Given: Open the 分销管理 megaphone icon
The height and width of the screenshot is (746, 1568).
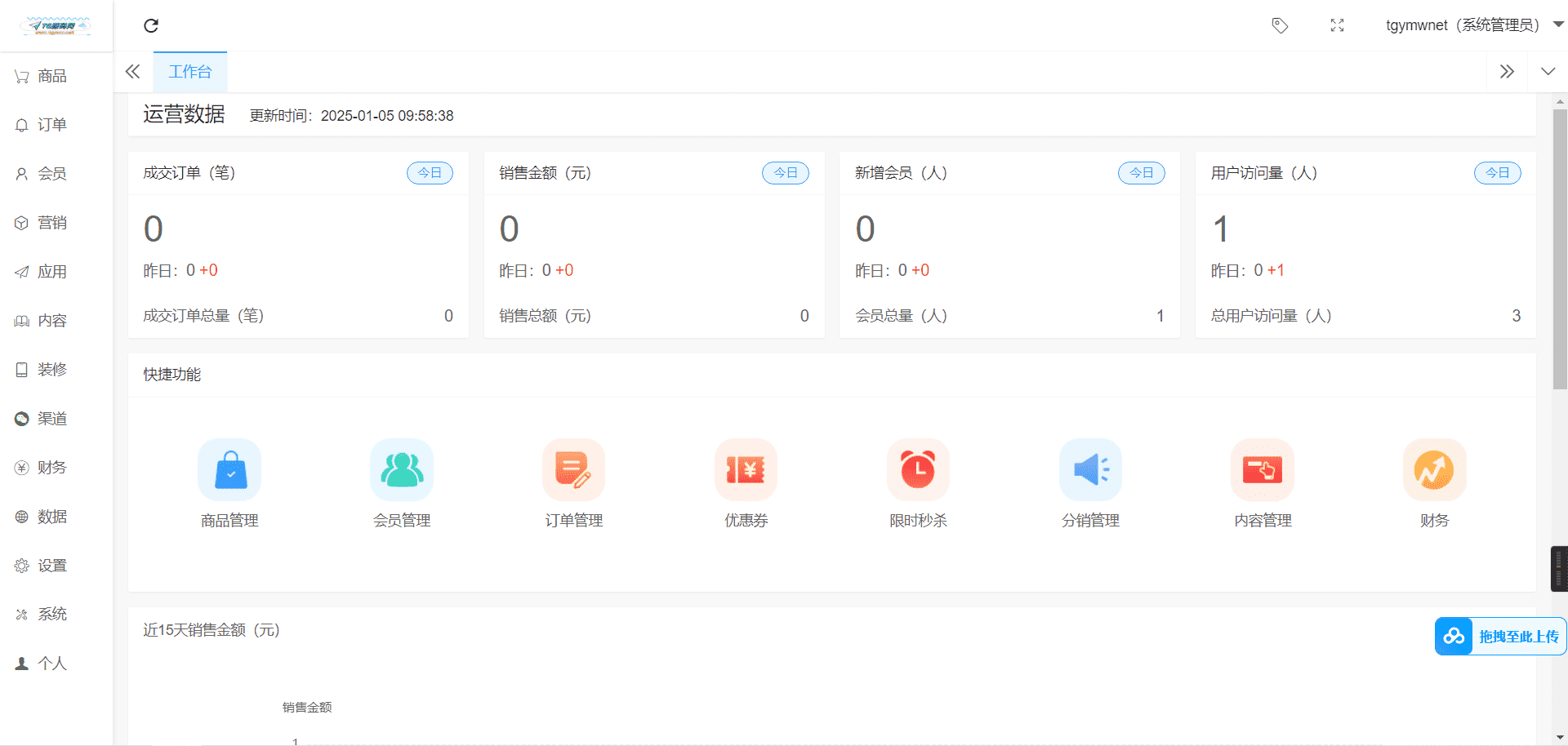Looking at the screenshot, I should pyautogui.click(x=1090, y=470).
